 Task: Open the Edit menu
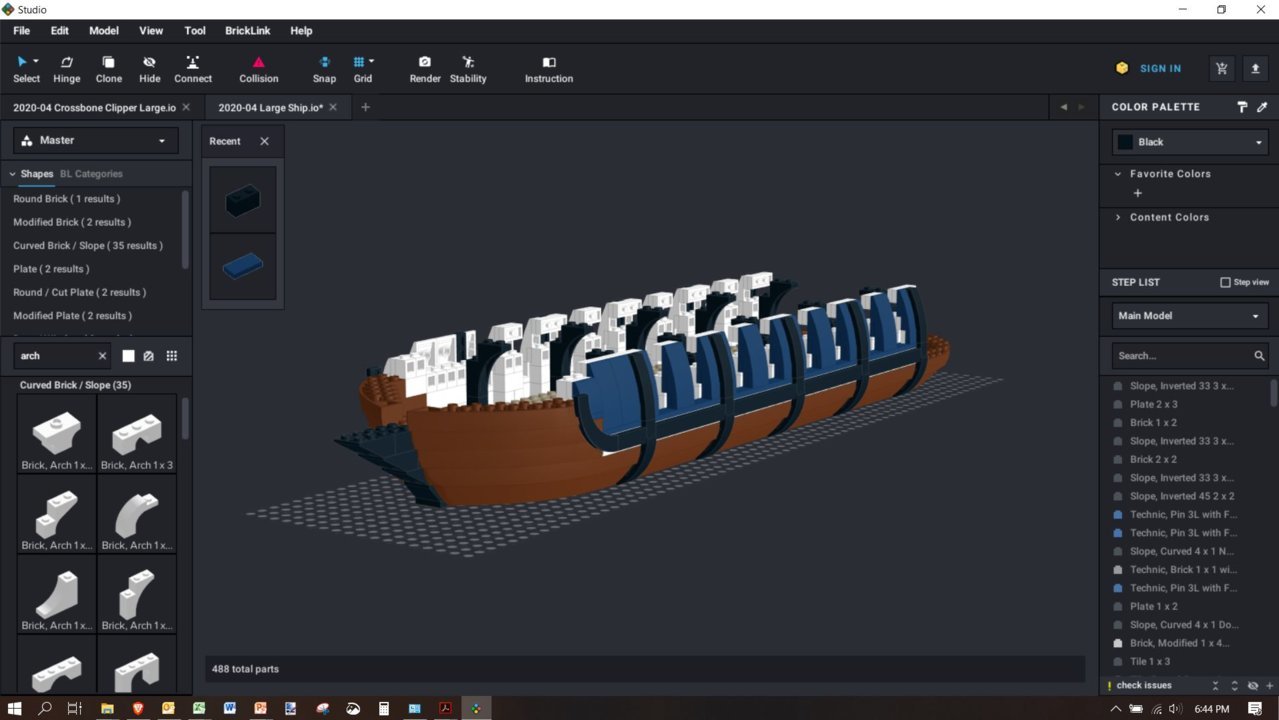(x=60, y=31)
